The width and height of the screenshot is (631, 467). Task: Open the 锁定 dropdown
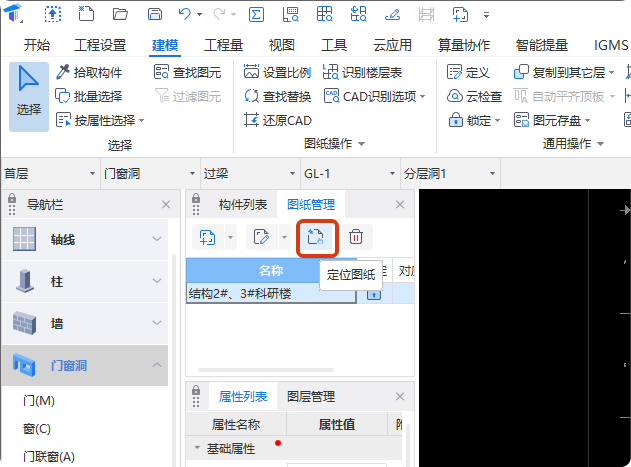[497, 120]
